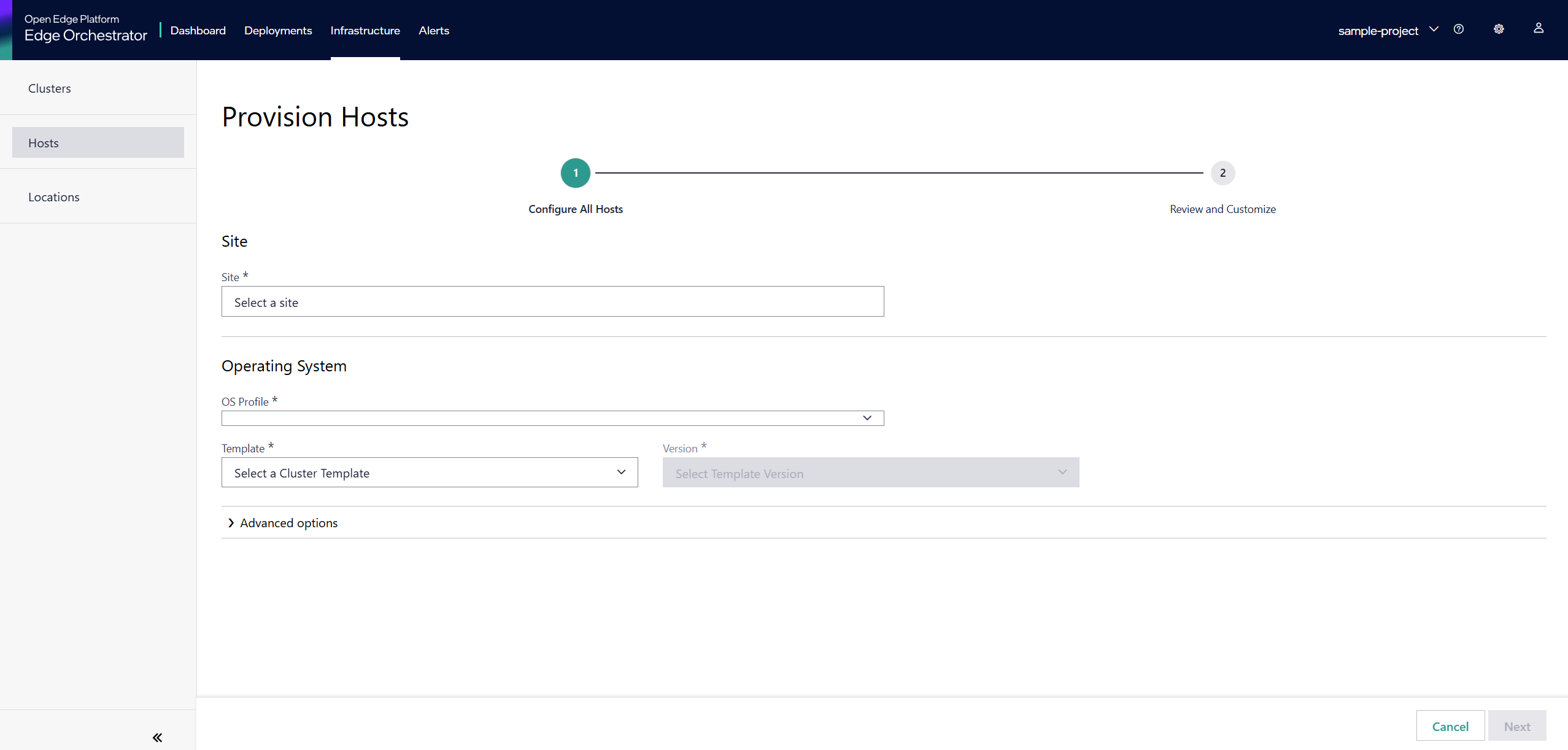This screenshot has height=750, width=1568.
Task: Select Locations in the sidebar
Action: click(x=98, y=197)
